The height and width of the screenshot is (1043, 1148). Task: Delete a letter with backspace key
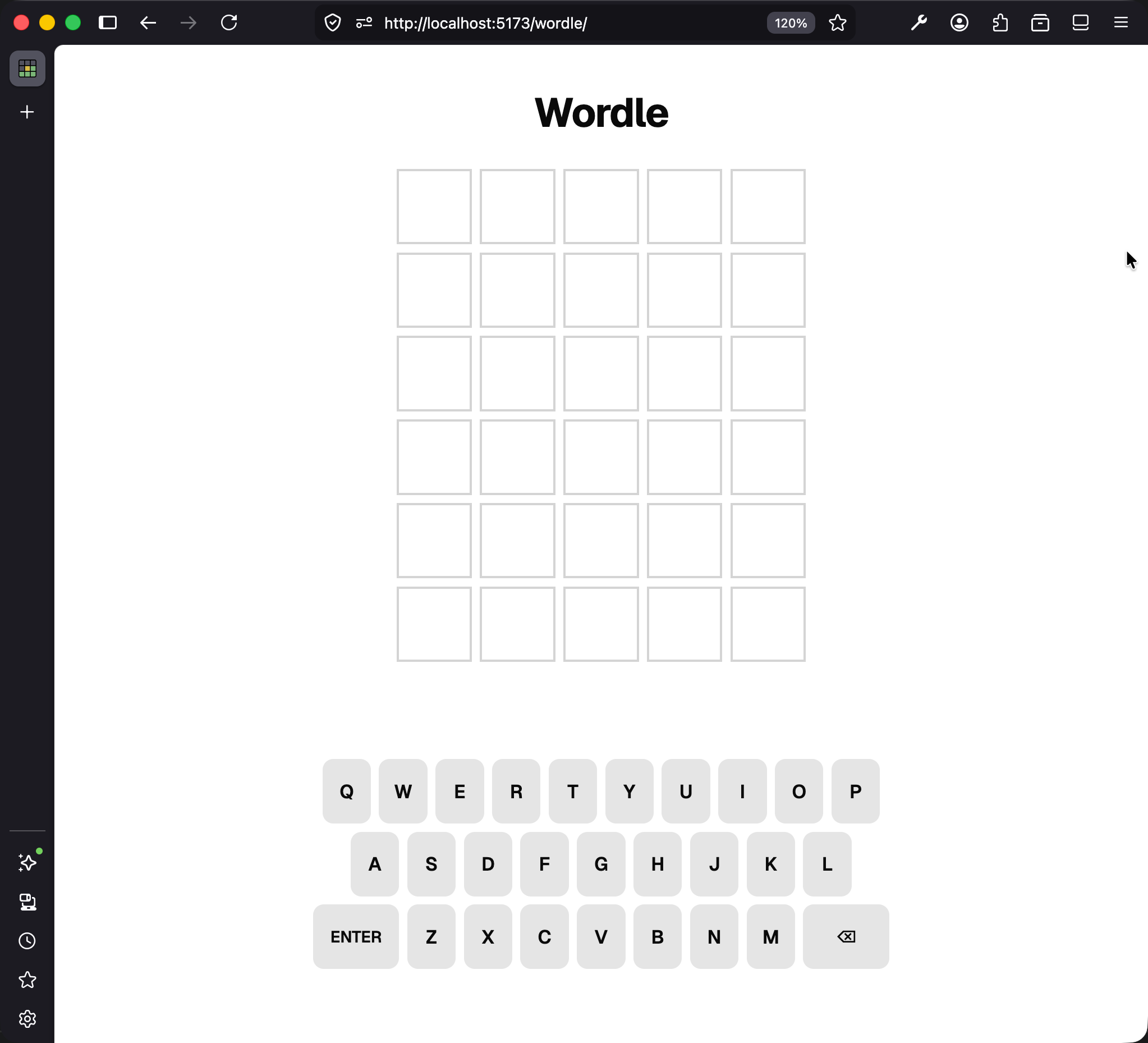click(x=846, y=936)
